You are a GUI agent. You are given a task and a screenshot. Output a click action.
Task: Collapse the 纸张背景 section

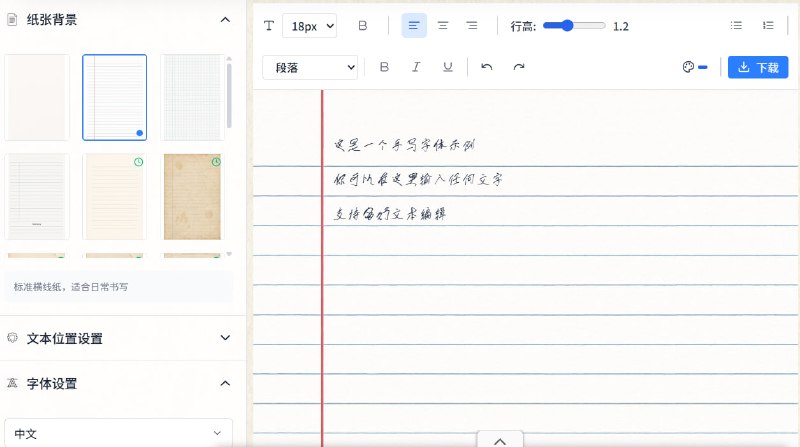coord(225,19)
